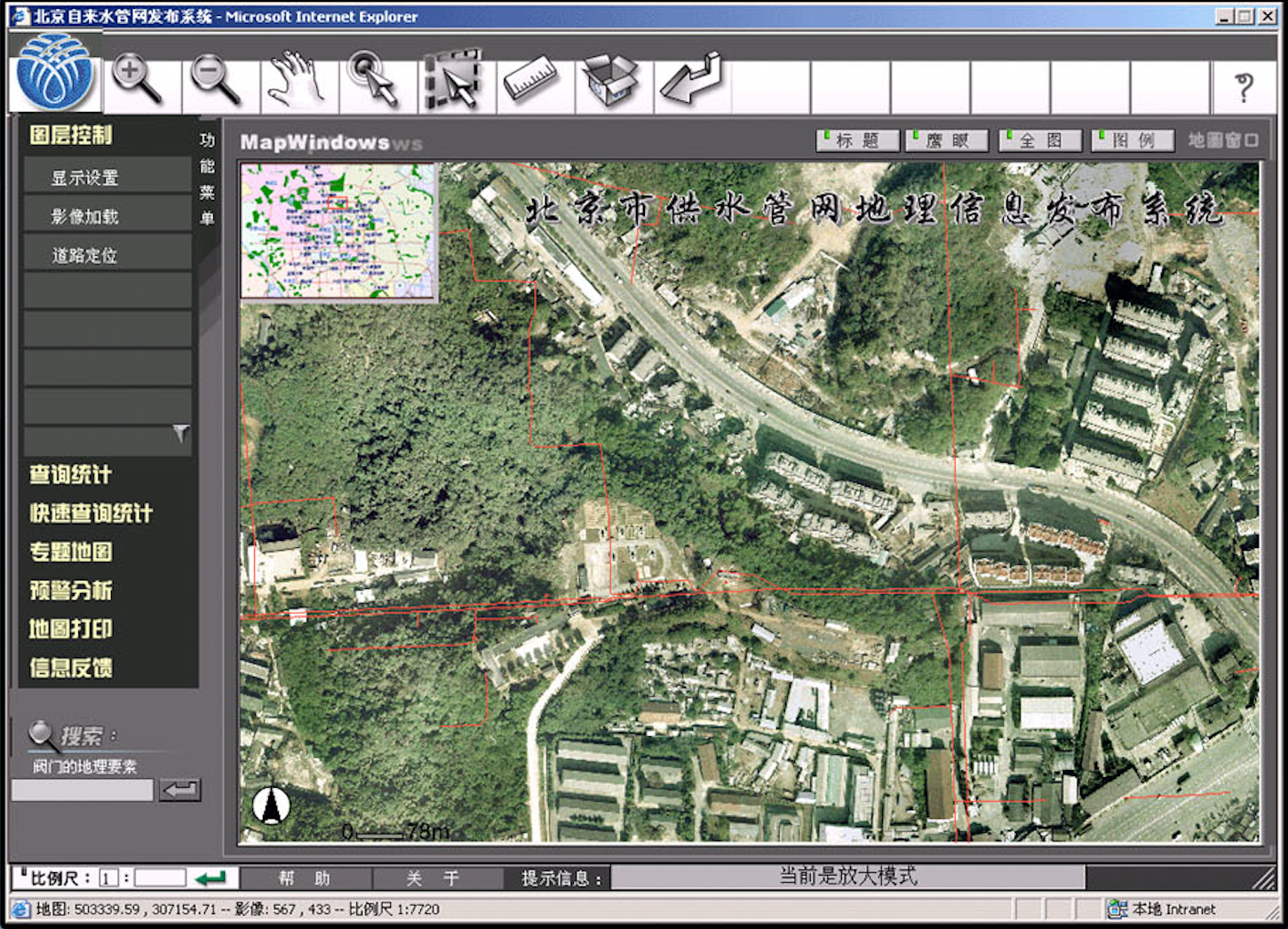
Task: Expand the 查询统计 query panel
Action: 70,475
